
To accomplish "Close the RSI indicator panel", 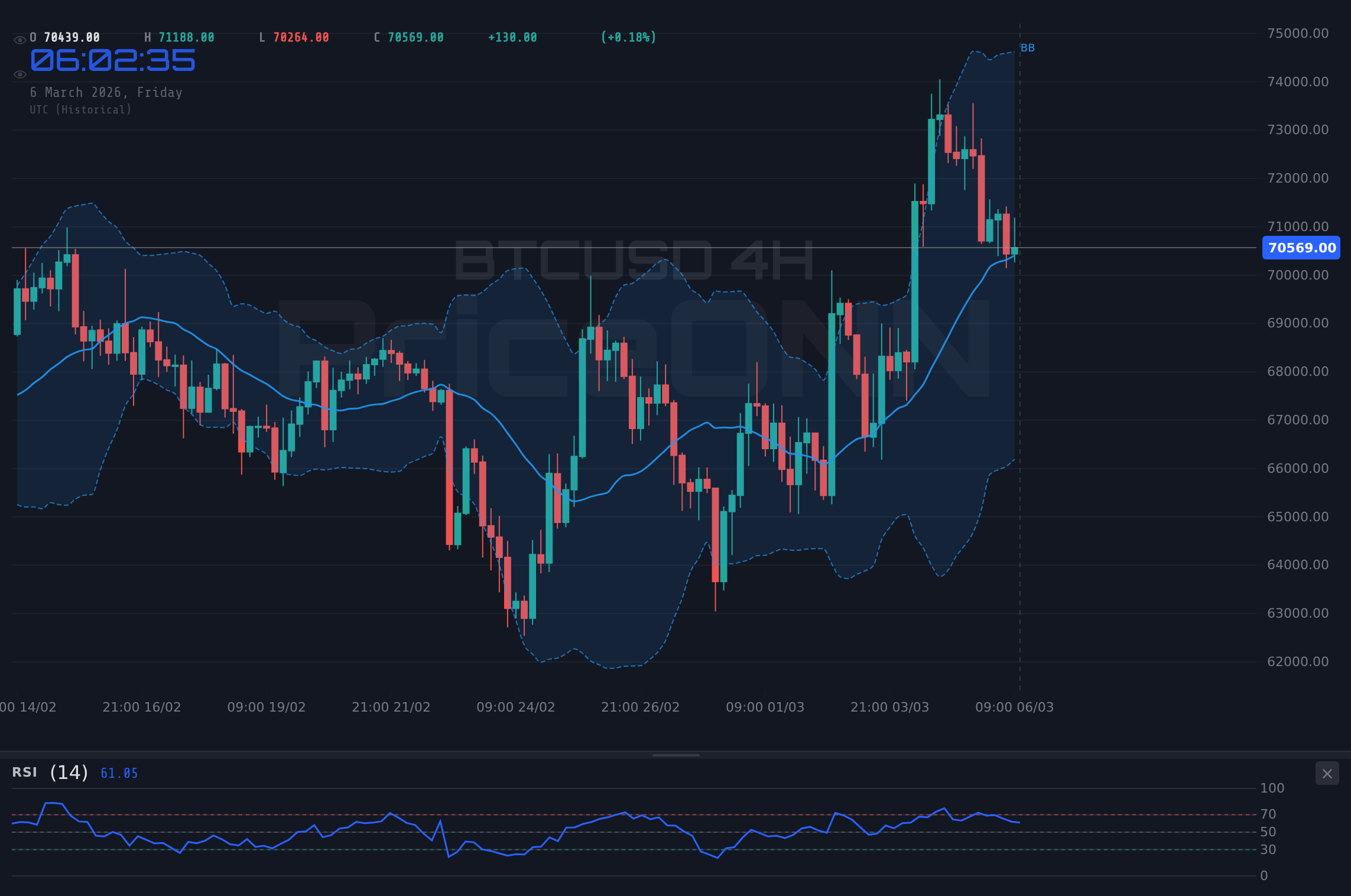I will [x=1327, y=774].
